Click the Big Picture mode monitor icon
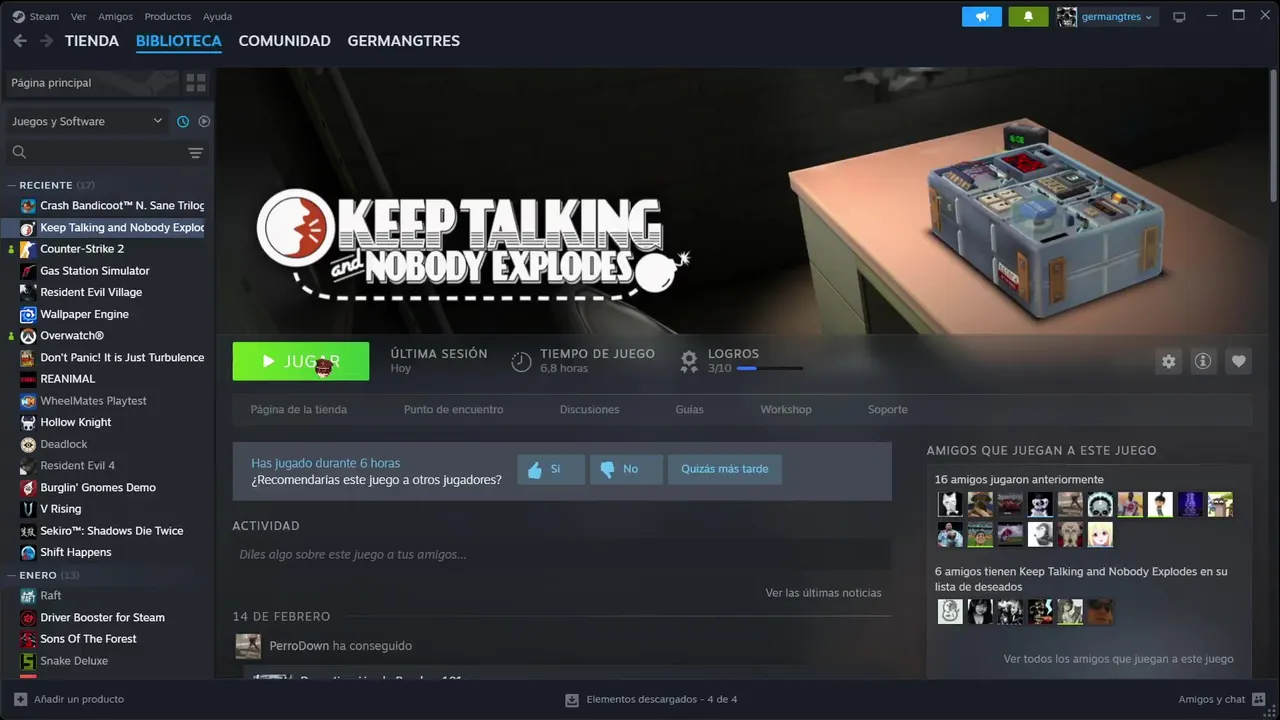Viewport: 1280px width, 720px height. click(x=1179, y=17)
